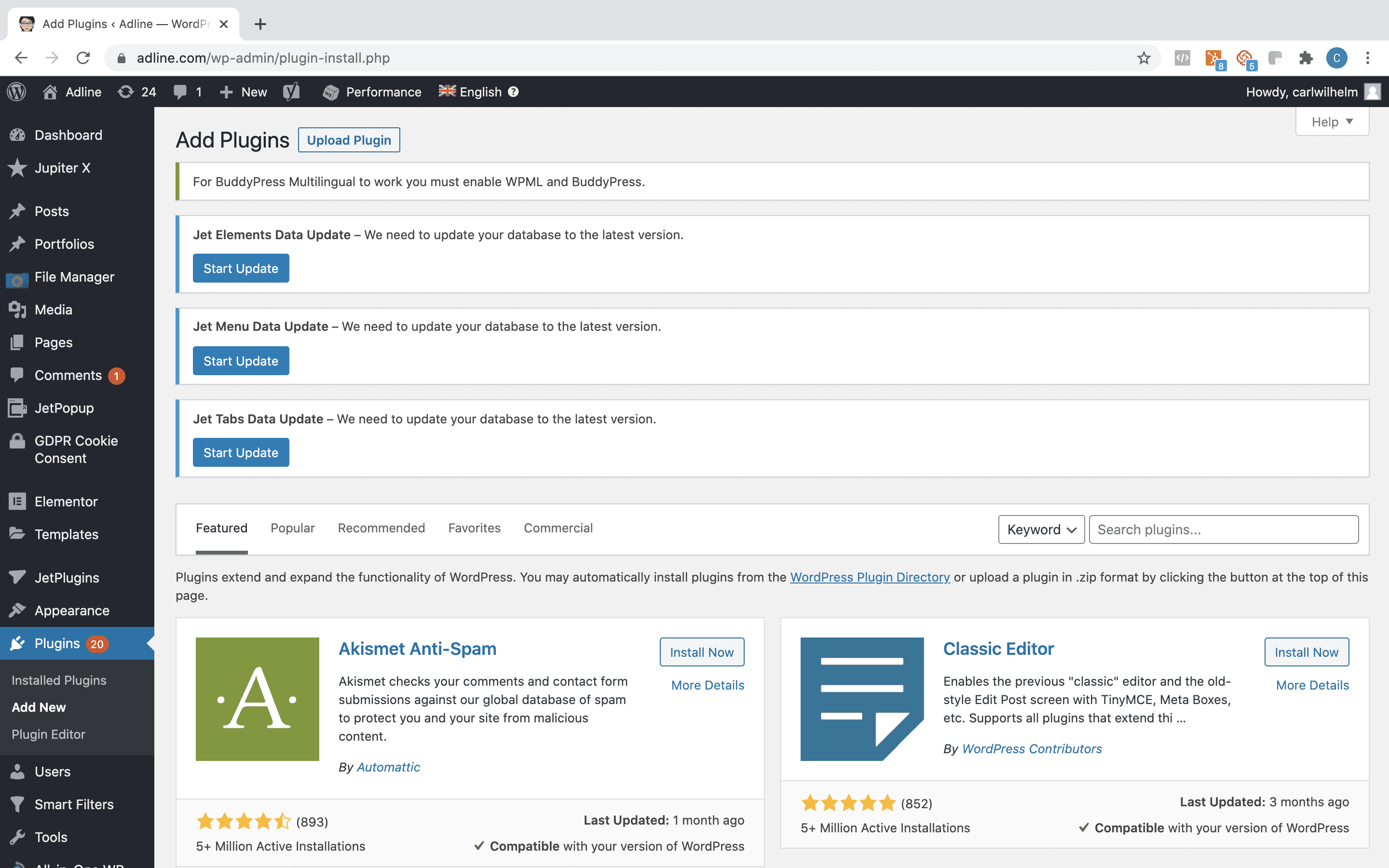1389x868 pixels.
Task: Open Elementor in sidebar
Action: point(77,501)
